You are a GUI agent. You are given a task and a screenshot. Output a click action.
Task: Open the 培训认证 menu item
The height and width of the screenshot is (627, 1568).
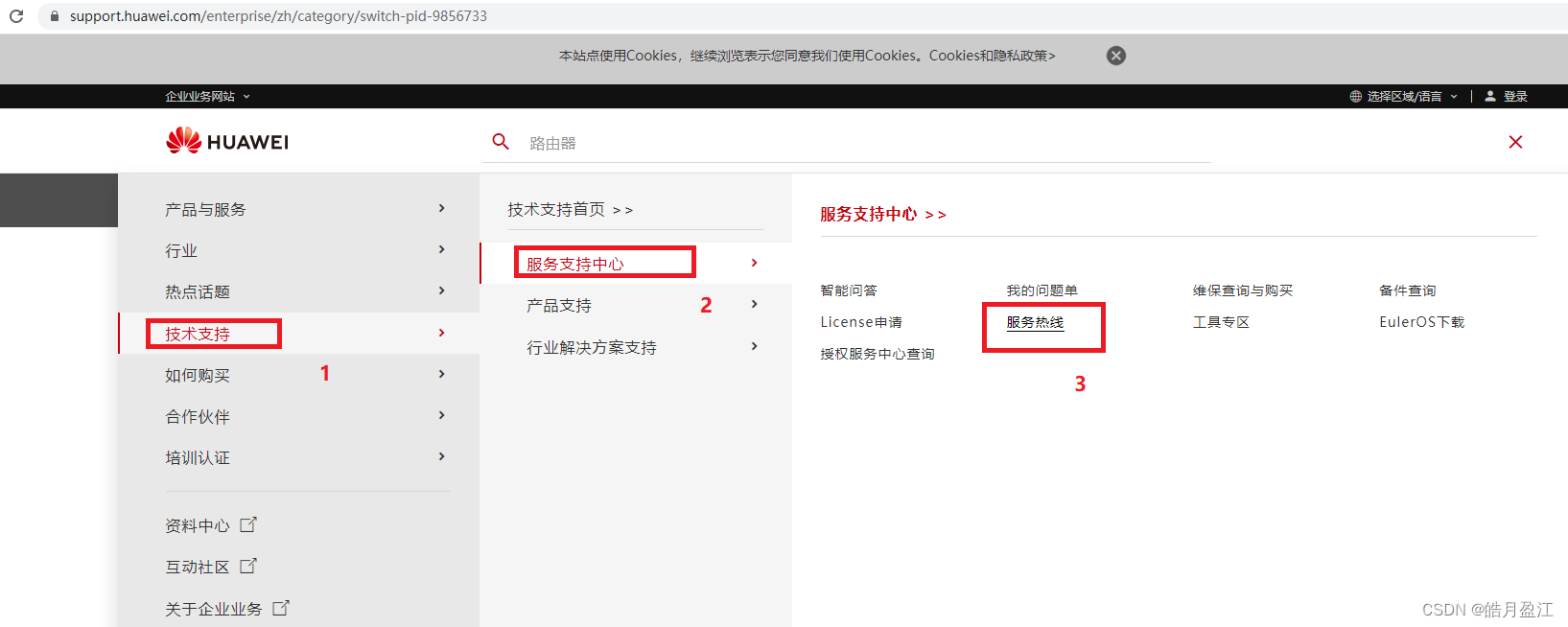[198, 457]
